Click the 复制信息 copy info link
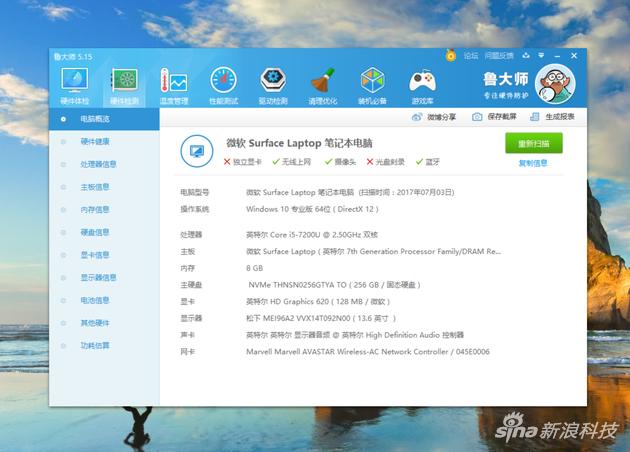 tap(533, 163)
